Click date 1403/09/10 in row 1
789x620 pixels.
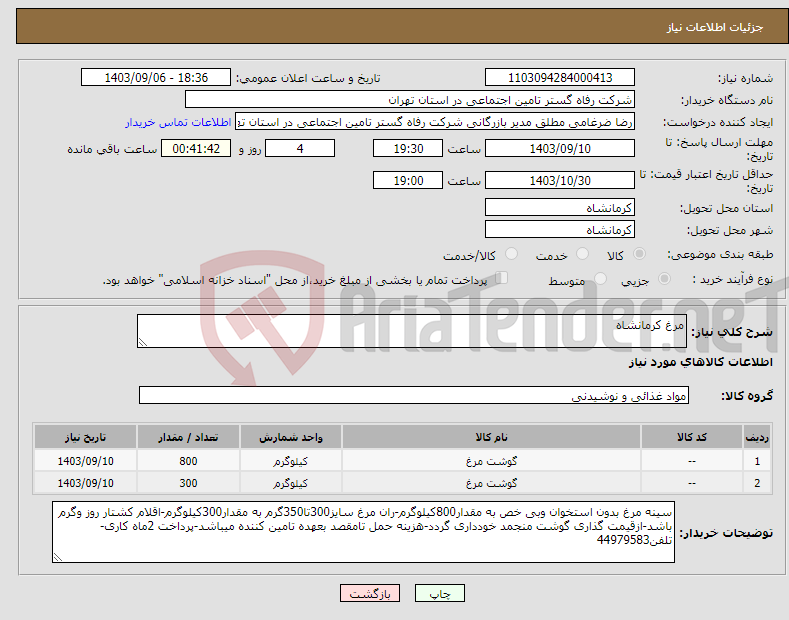coord(86,461)
